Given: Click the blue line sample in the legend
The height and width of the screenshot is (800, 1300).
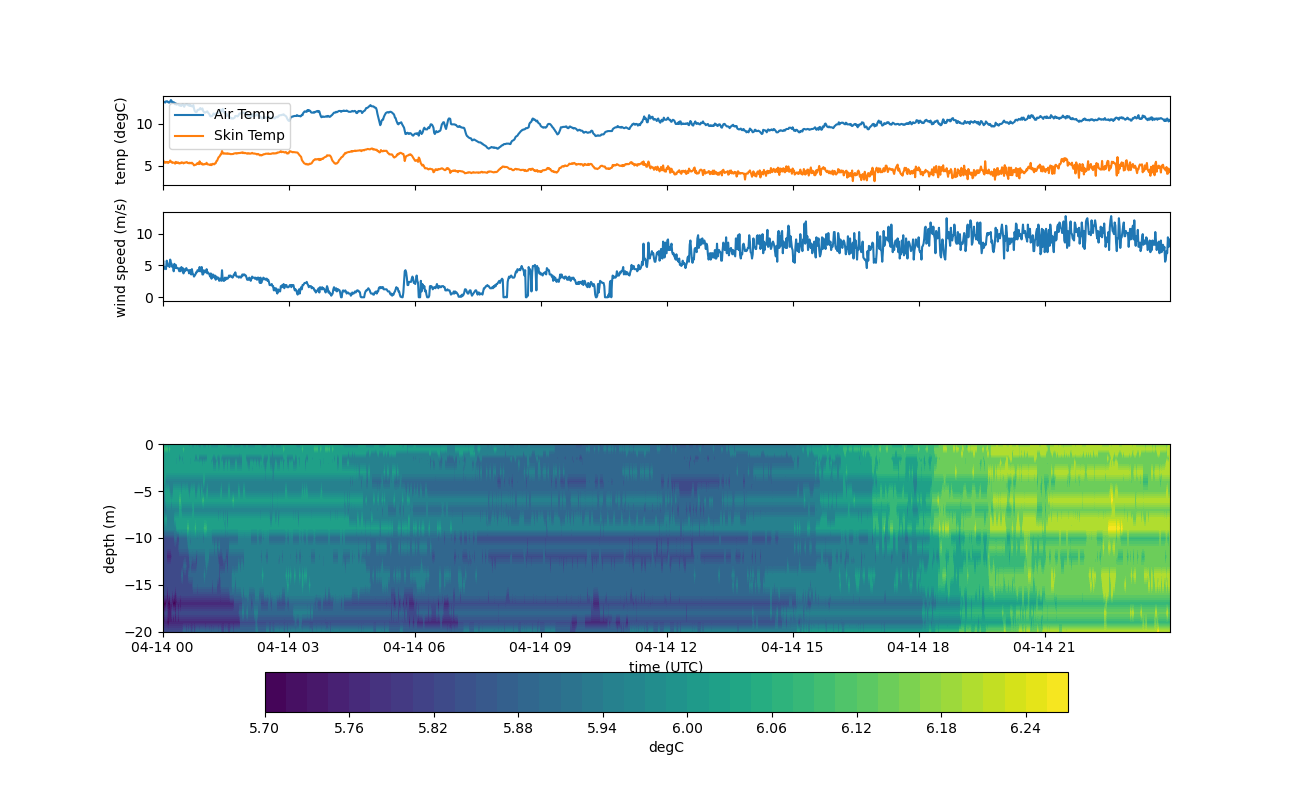Looking at the screenshot, I should [190, 114].
